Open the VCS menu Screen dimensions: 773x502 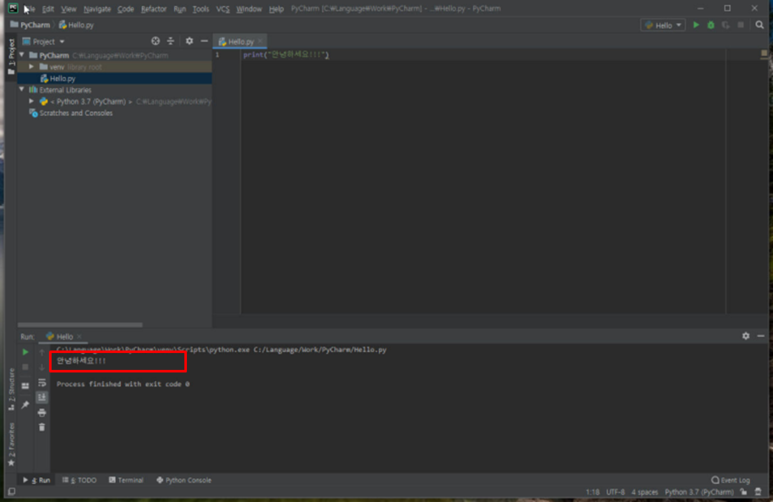[223, 9]
